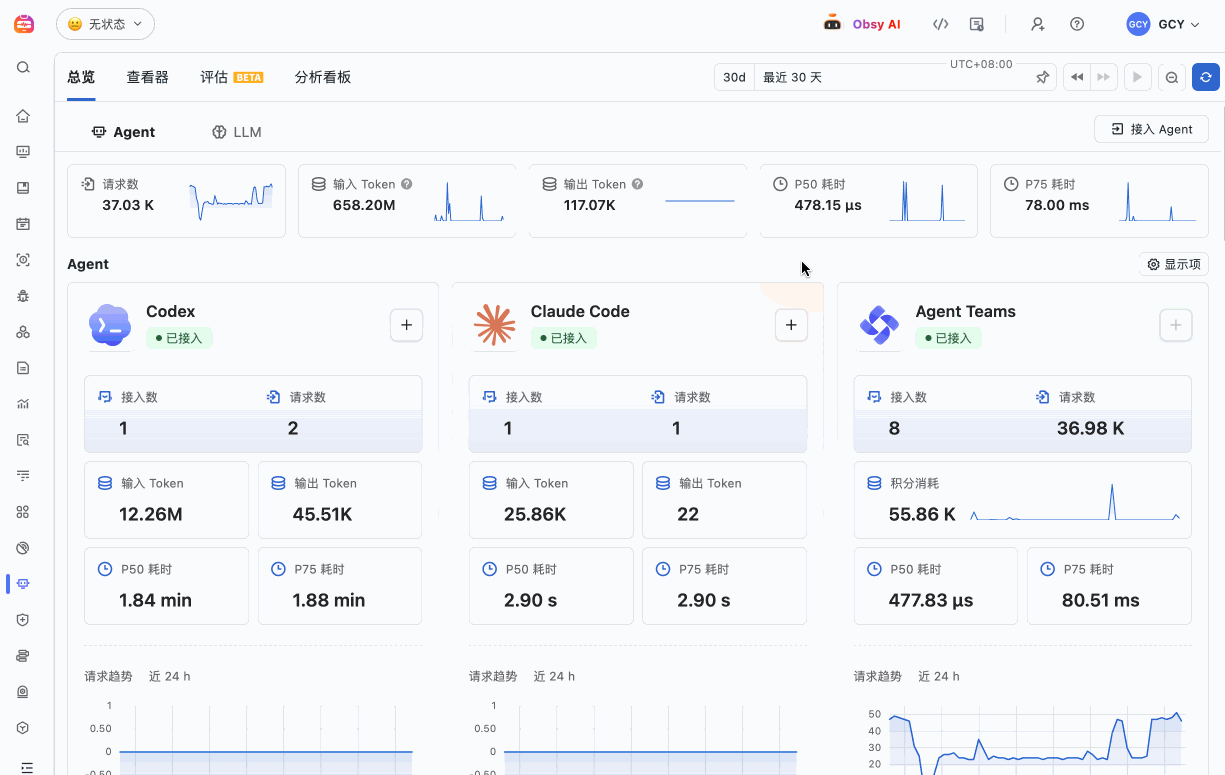Step time range backward
This screenshot has width=1225, height=775.
[x=1077, y=77]
